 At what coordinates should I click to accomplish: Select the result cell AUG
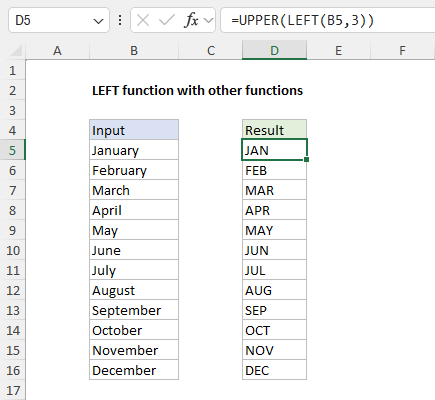(x=274, y=290)
